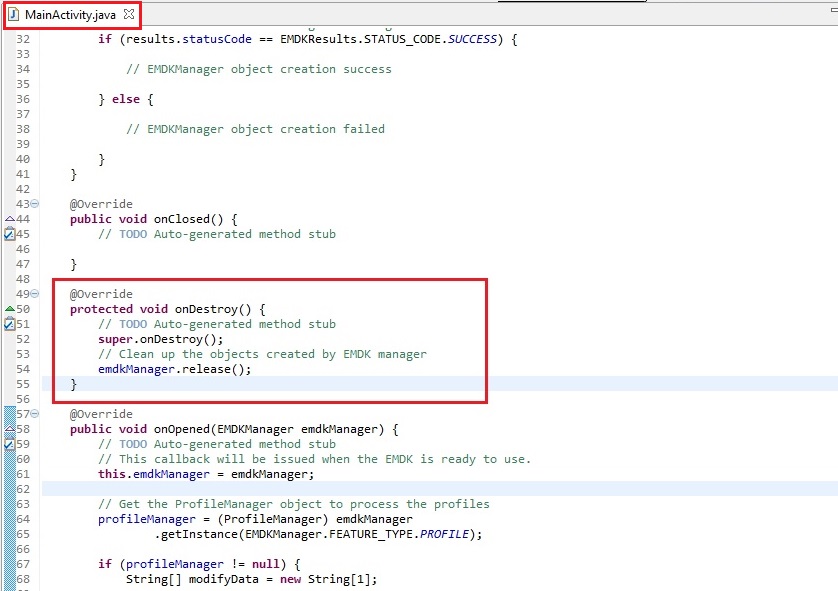Close the MainActivity.java editor tab
The image size is (838, 591).
(x=128, y=15)
